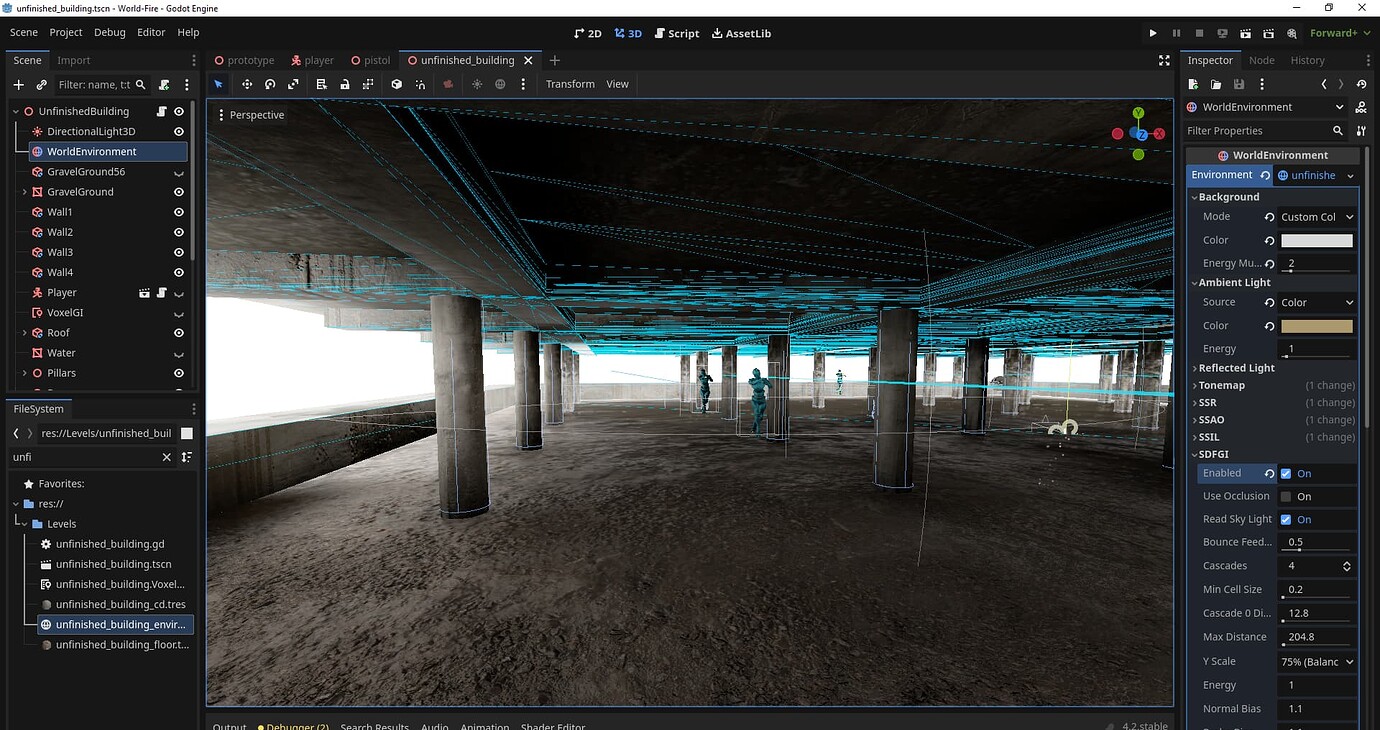The width and height of the screenshot is (1380, 730).
Task: Open the Y Scale dropdown showing 75% Balanced
Action: (x=1316, y=661)
